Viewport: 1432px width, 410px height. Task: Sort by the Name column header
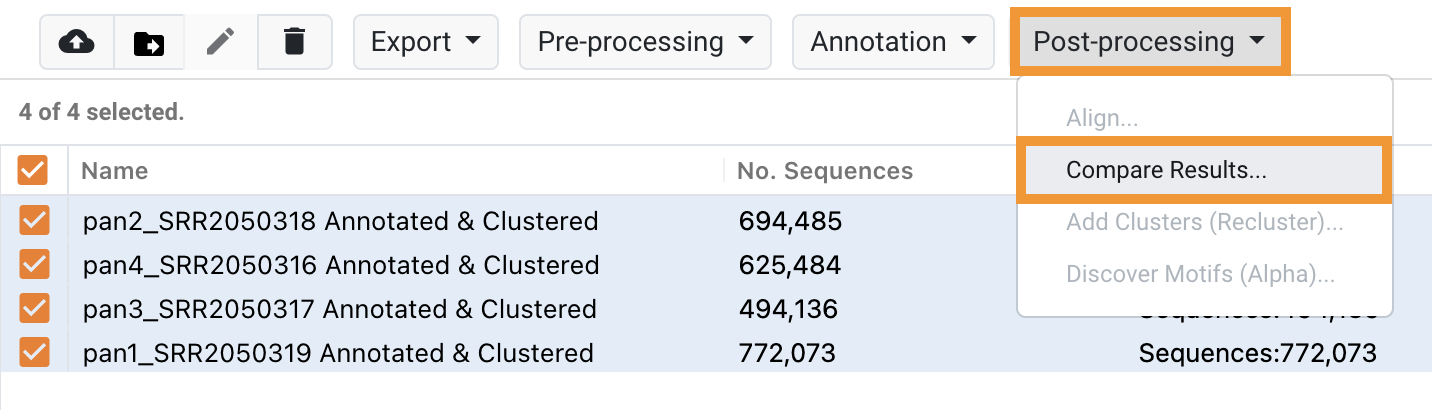point(115,171)
